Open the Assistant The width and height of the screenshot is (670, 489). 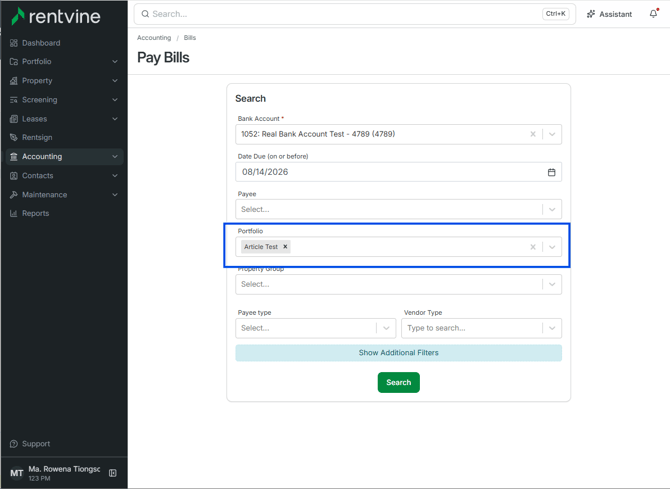click(609, 14)
